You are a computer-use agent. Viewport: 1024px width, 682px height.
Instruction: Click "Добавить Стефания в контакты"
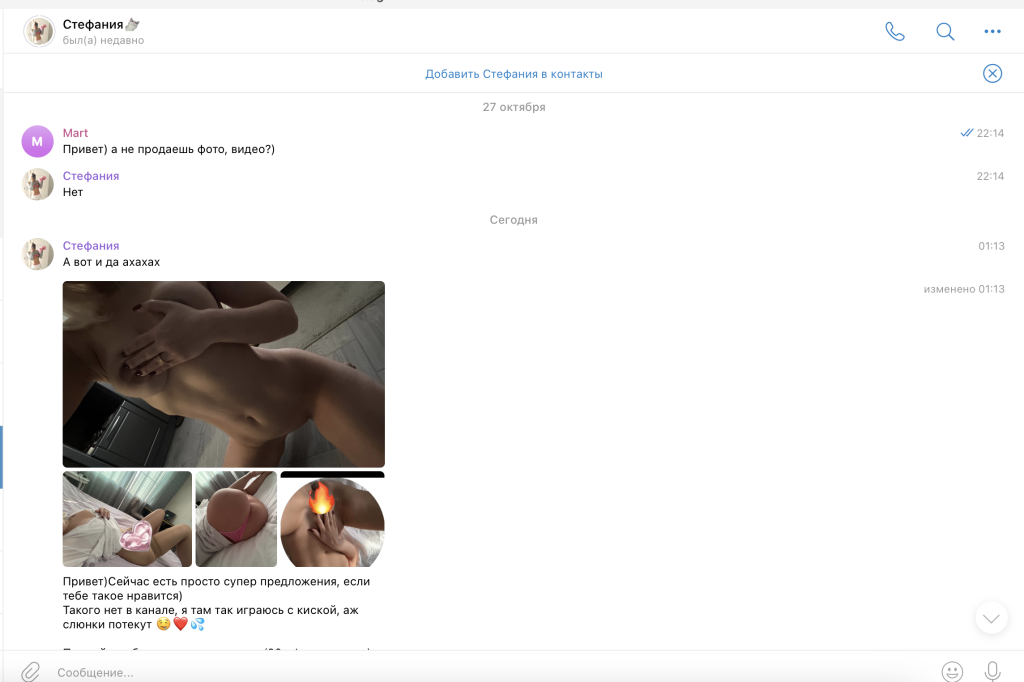(x=513, y=74)
